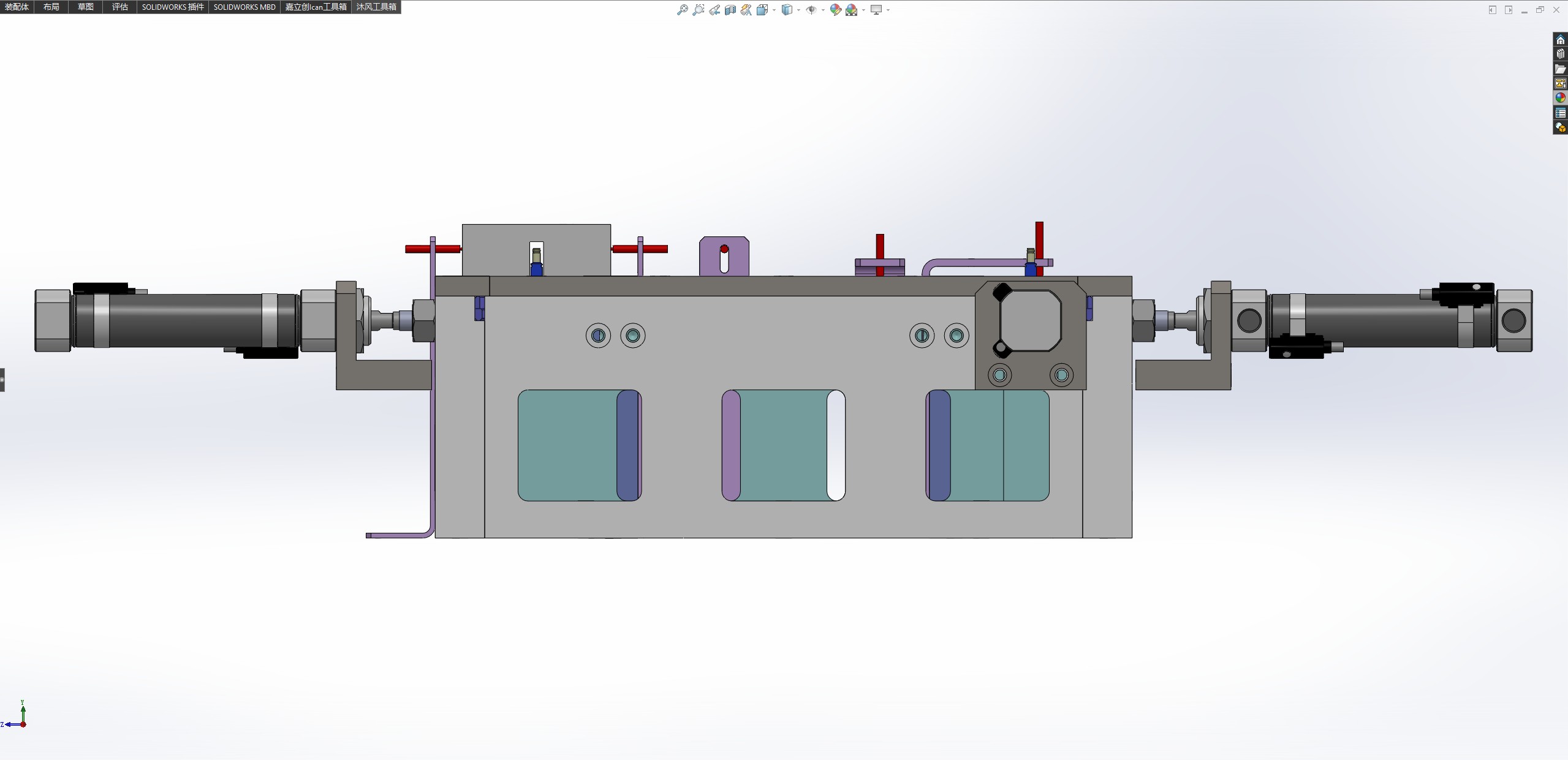Screen dimensions: 1568x760
Task: Toggle the Hide/Show Items eye icon
Action: click(x=811, y=10)
